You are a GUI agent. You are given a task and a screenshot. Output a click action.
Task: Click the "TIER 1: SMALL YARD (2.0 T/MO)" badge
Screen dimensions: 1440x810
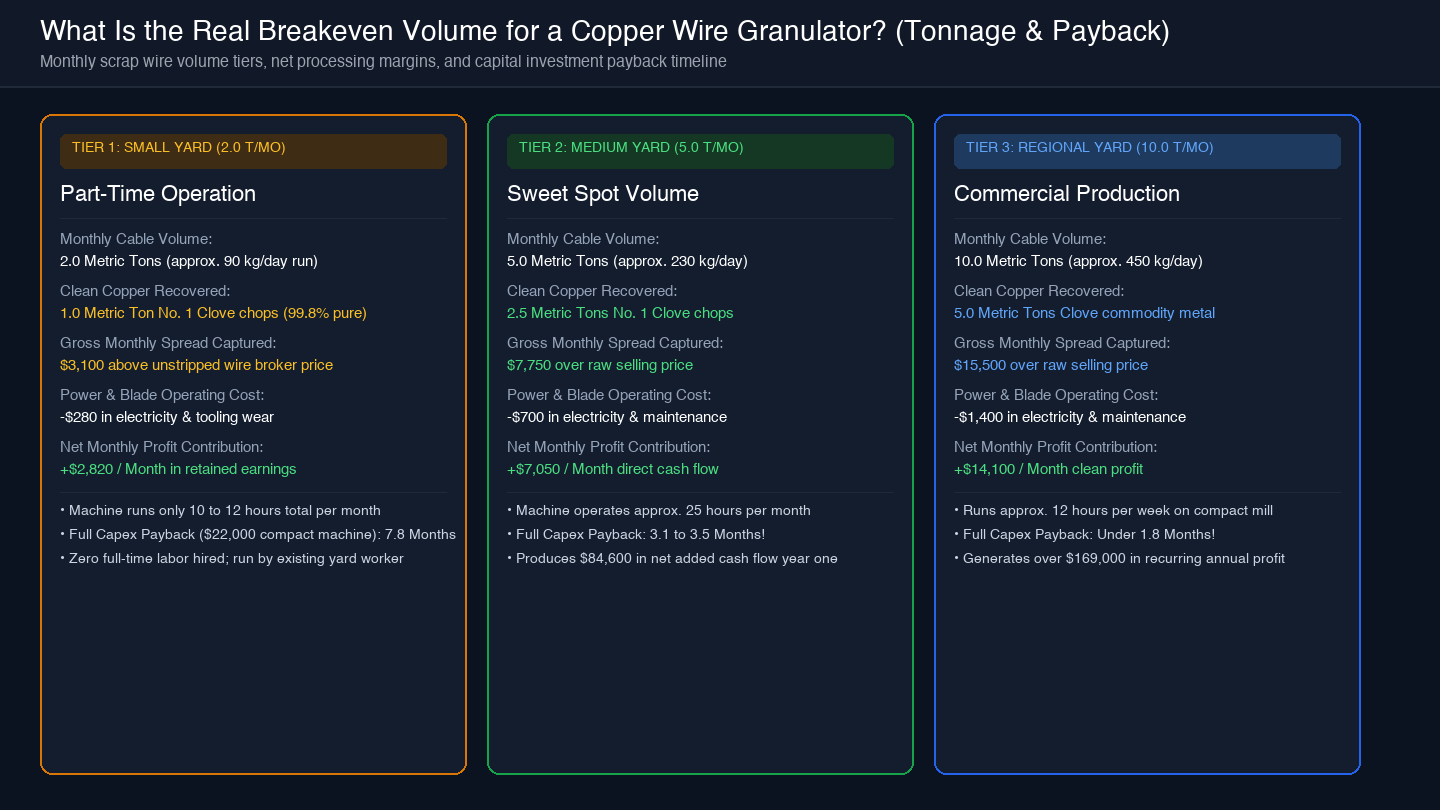click(x=253, y=151)
